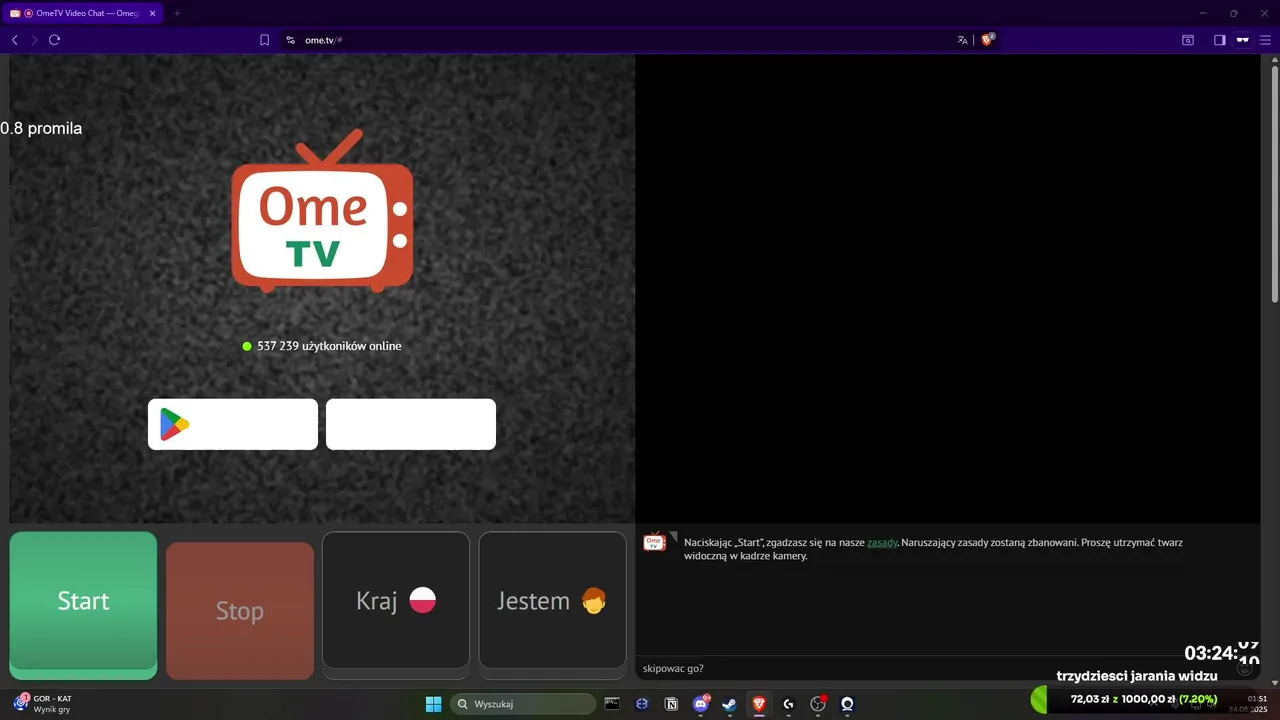Open Brave Shields lion icon

click(x=987, y=40)
